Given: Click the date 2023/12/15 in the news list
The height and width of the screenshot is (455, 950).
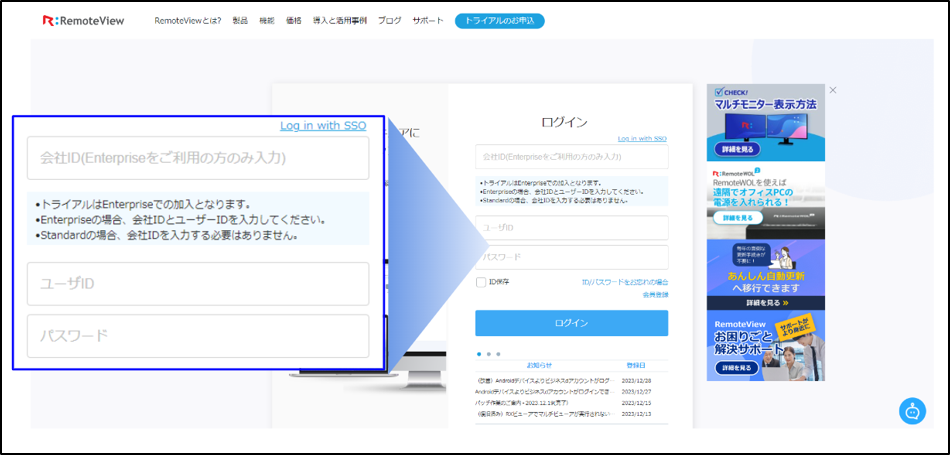Looking at the screenshot, I should (636, 403).
